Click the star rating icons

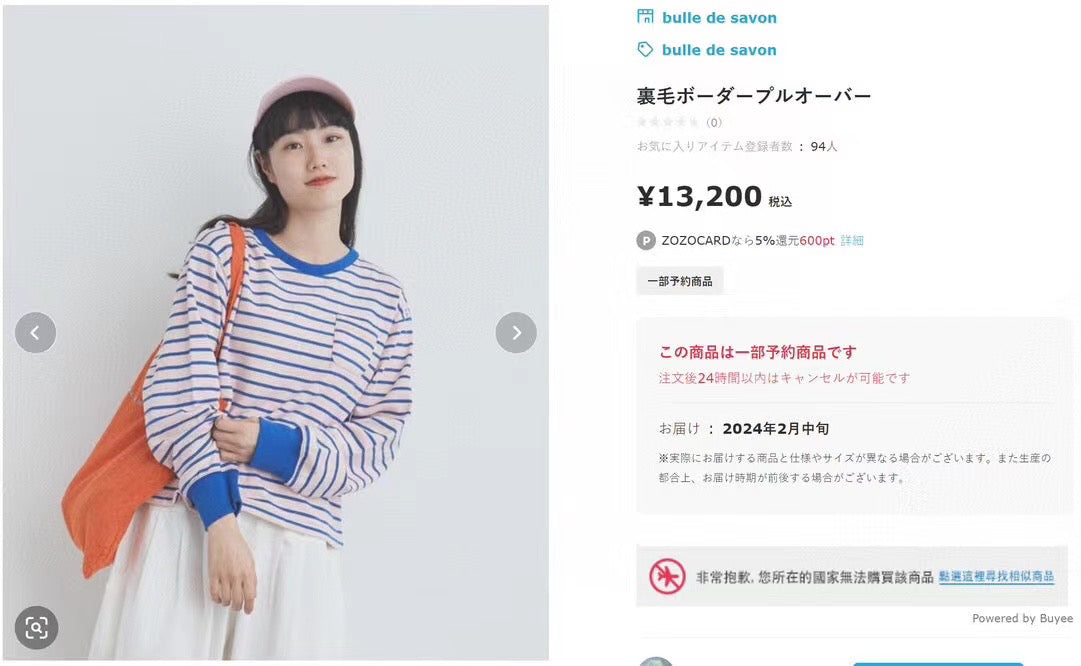(x=667, y=122)
